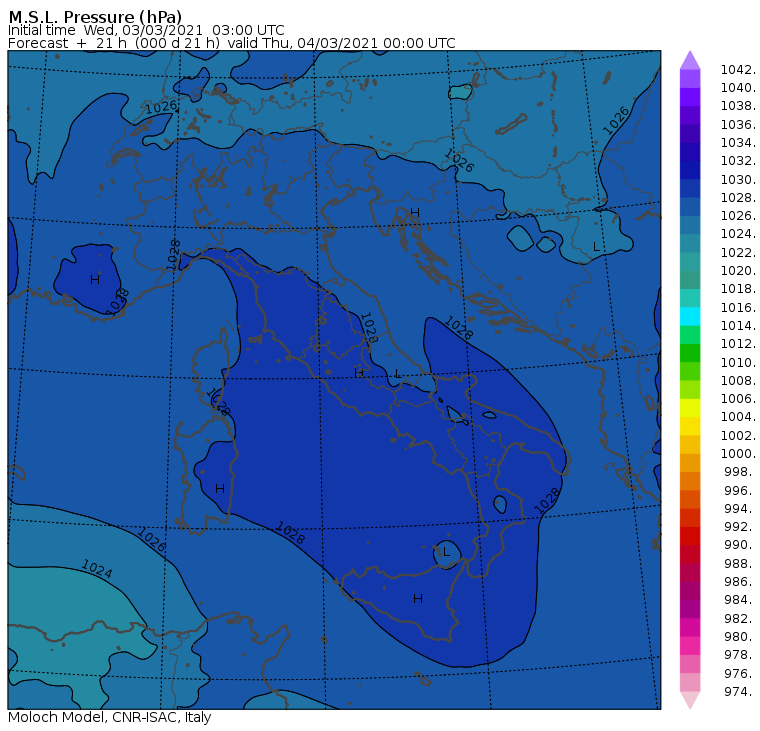The image size is (760, 731).
Task: Click the "1038." legend value
Action: (x=738, y=106)
